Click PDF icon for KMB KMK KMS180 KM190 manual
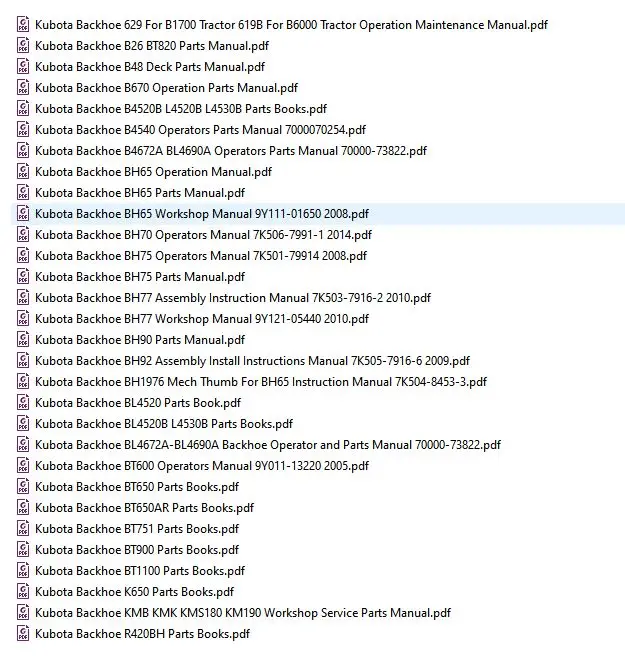The width and height of the screenshot is (625, 669). [23, 613]
